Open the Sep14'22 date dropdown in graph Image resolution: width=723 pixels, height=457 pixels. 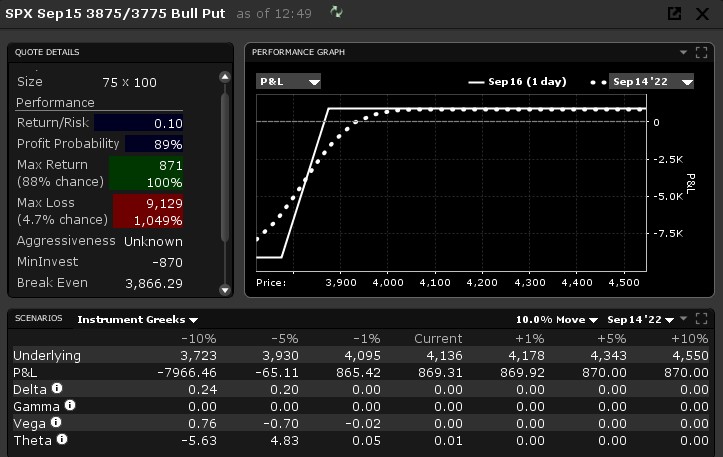(x=652, y=82)
